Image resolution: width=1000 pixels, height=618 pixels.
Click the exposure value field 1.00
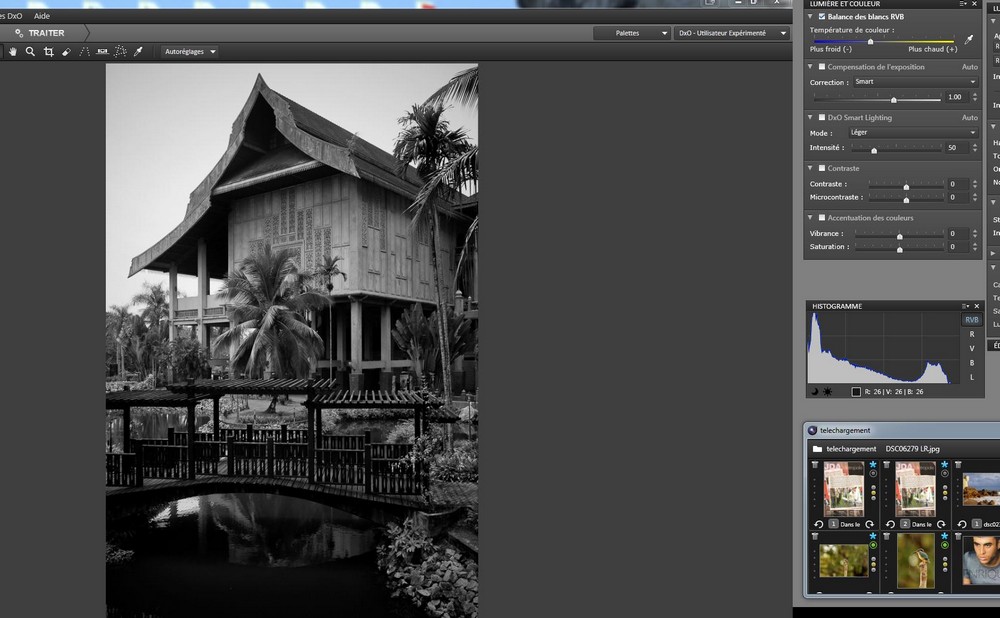pyautogui.click(x=955, y=97)
